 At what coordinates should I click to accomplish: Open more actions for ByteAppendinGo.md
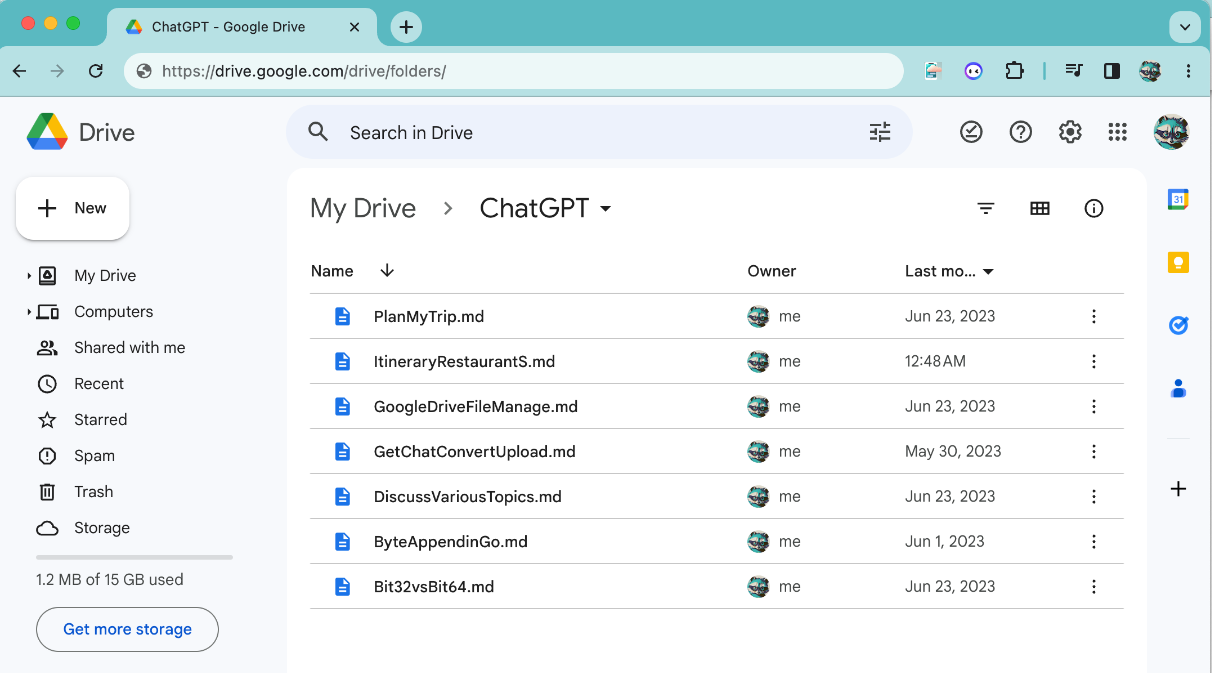click(1094, 541)
